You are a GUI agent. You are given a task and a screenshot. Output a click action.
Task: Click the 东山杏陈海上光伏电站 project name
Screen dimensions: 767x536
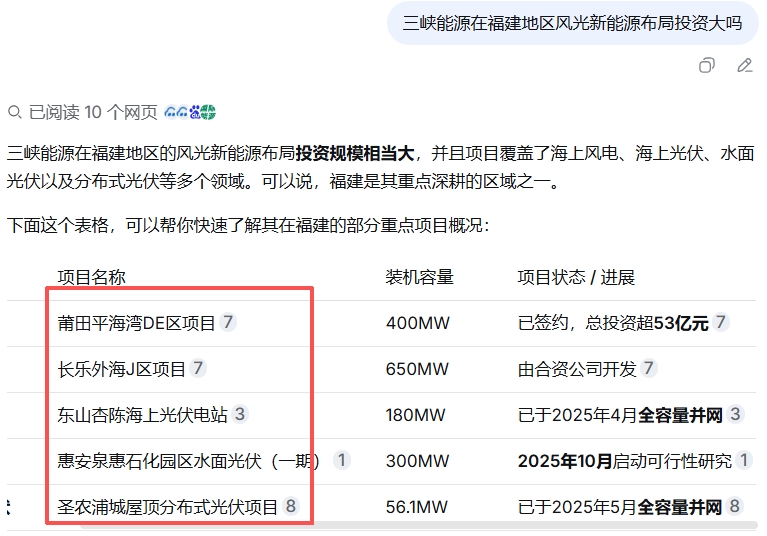(x=142, y=415)
